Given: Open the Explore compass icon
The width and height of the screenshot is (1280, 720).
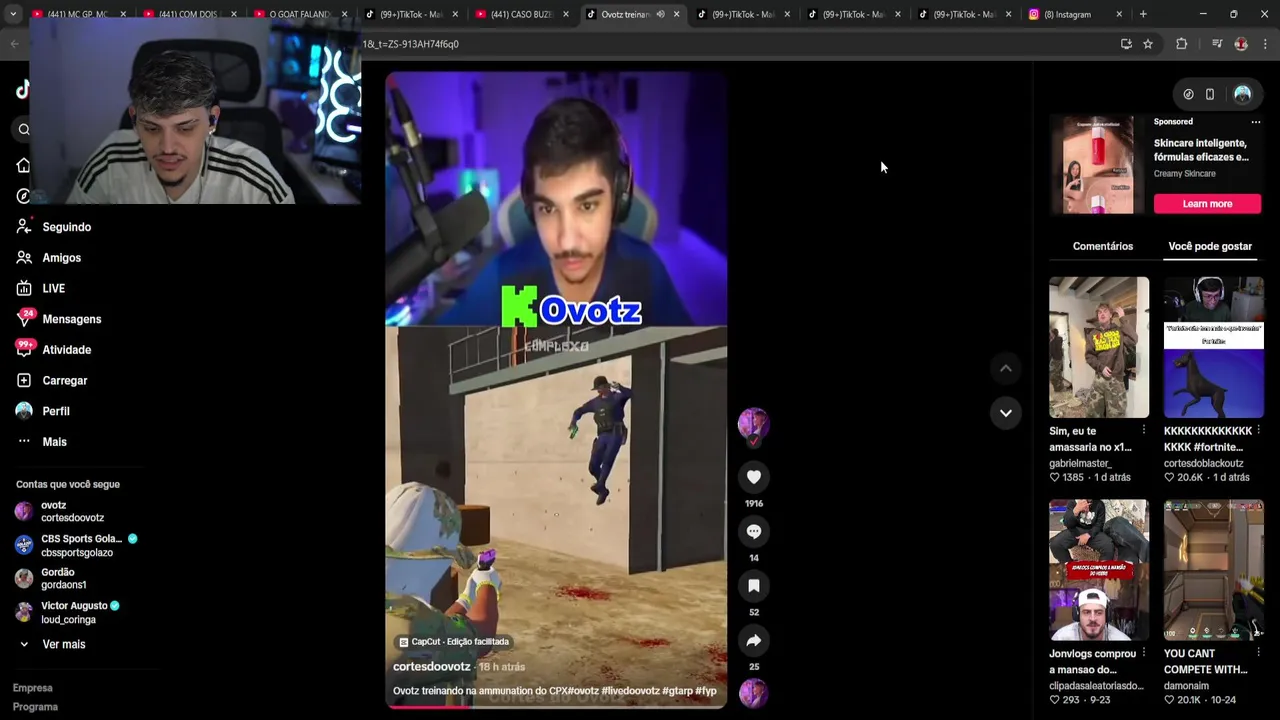Looking at the screenshot, I should (24, 196).
